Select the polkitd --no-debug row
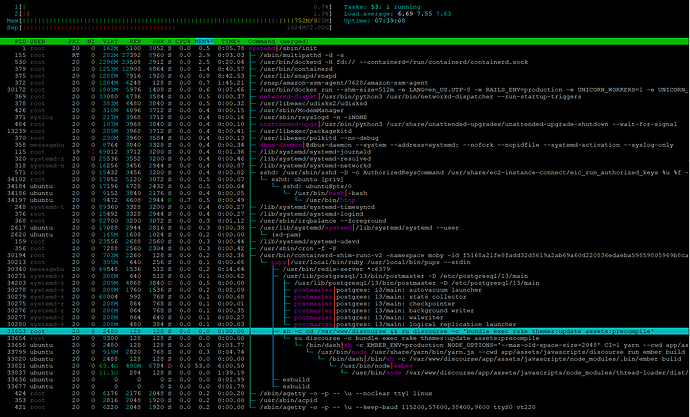This screenshot has width=690, height=417. click(x=345, y=138)
